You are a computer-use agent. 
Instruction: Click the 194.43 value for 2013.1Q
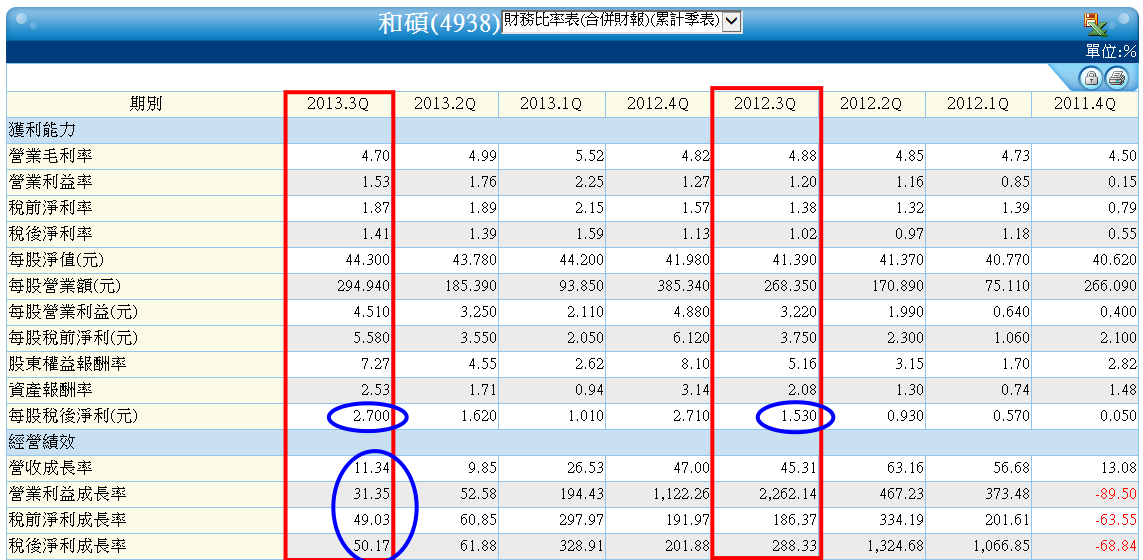583,495
